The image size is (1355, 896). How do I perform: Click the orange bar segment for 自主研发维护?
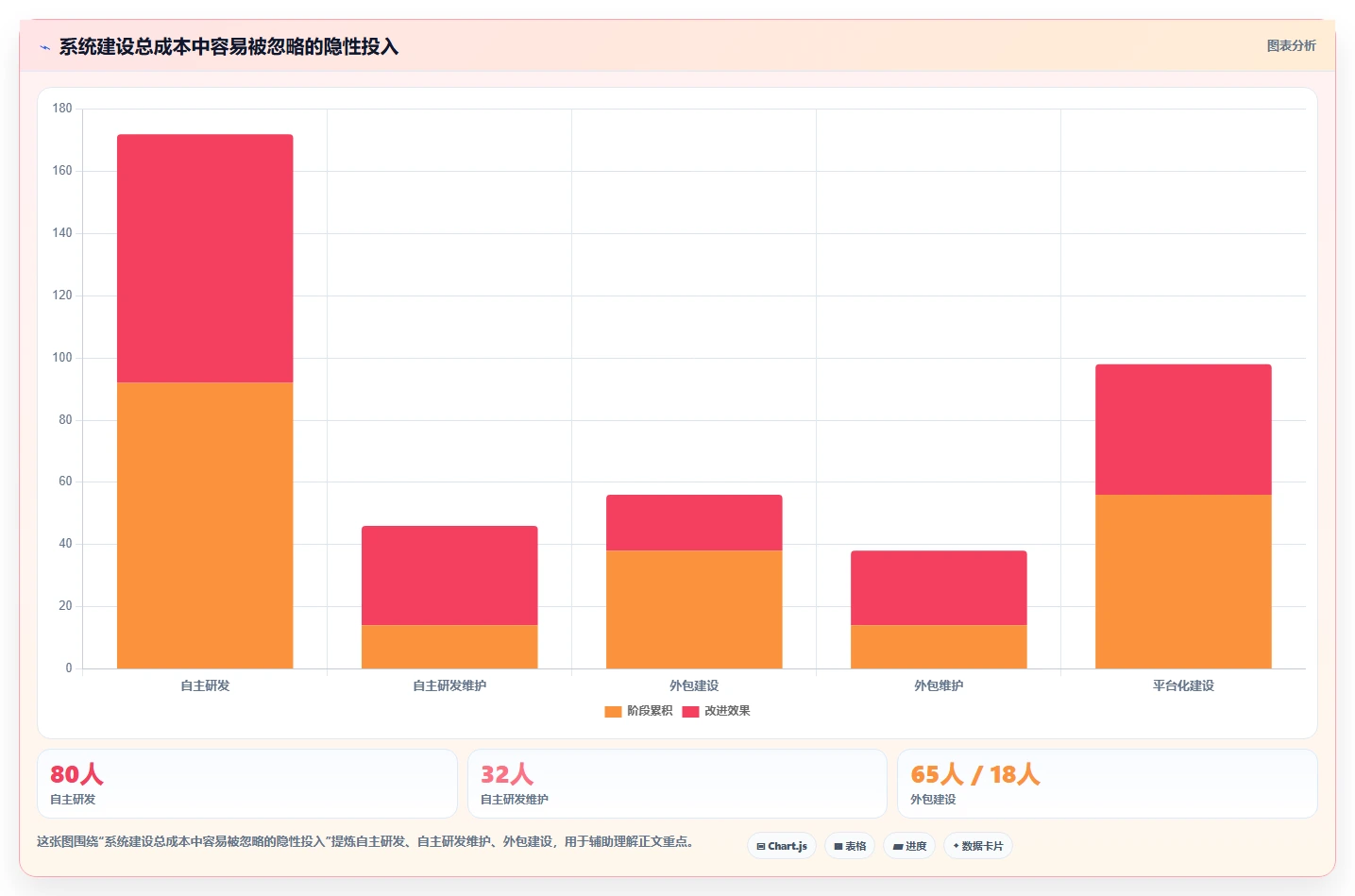click(x=449, y=647)
